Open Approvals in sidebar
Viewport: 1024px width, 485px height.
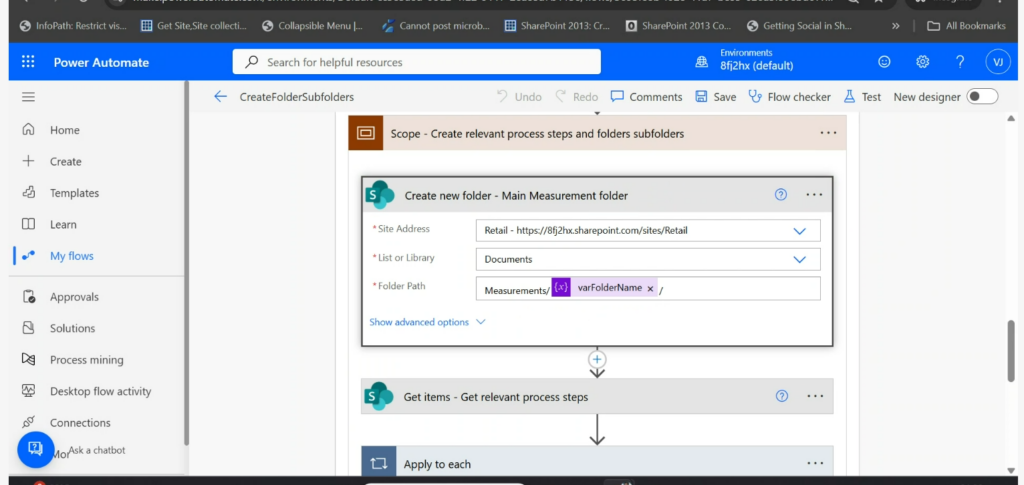74,296
